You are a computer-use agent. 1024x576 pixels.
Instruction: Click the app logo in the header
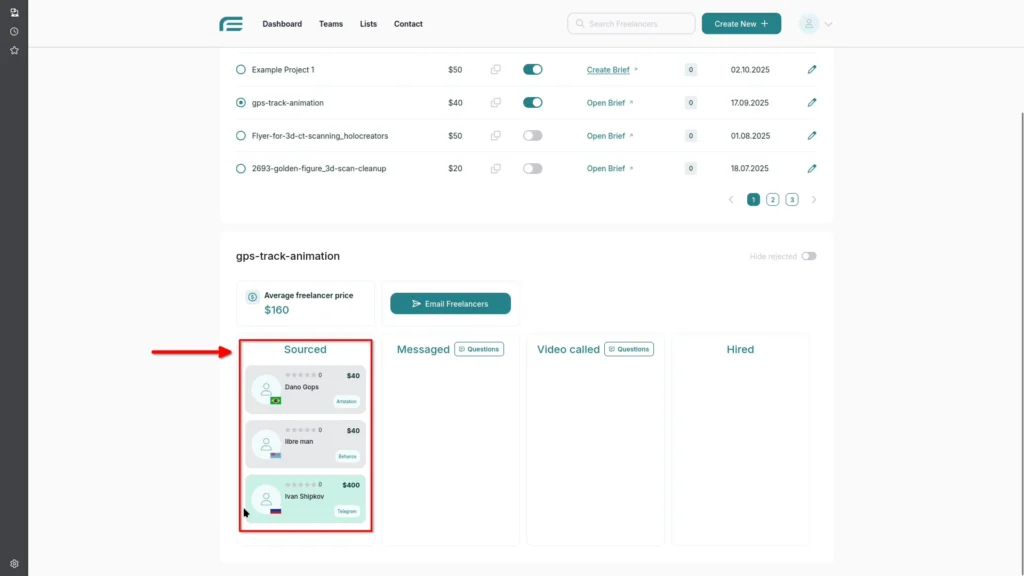[x=231, y=24]
